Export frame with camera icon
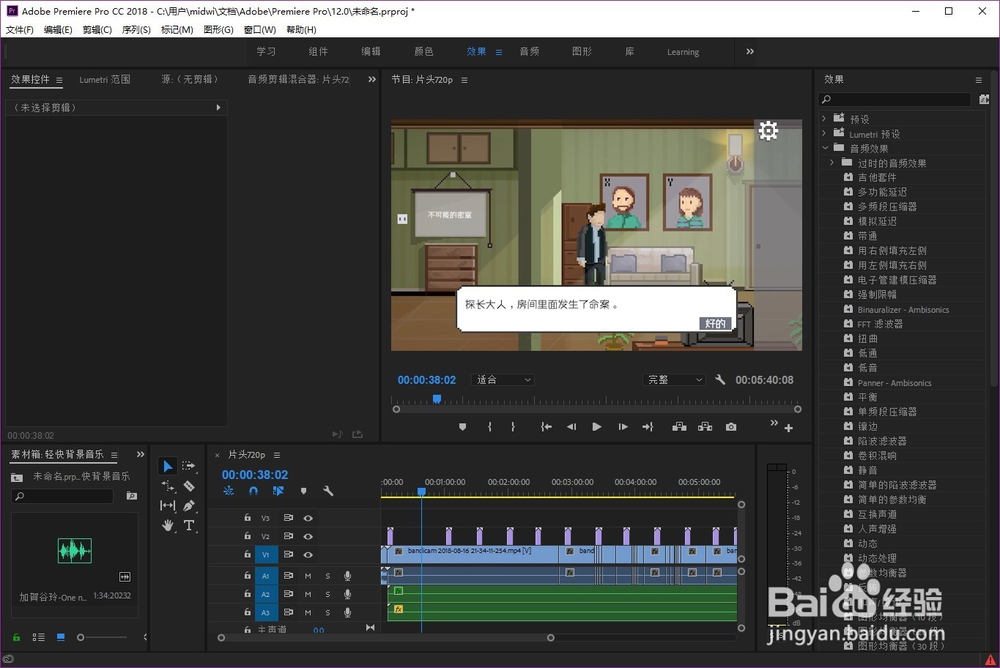Viewport: 1000px width, 668px height. click(x=731, y=427)
